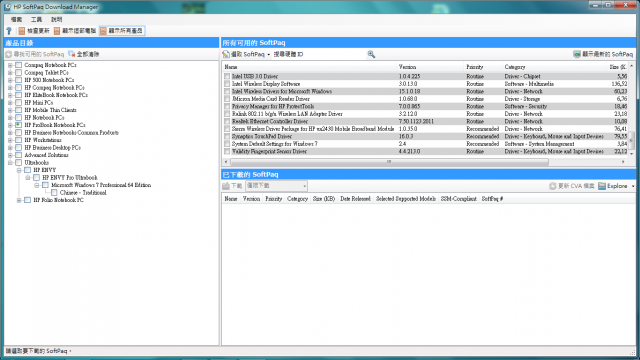Sort the available SoftPaq list by Priority column
The image size is (640, 360).
click(483, 67)
